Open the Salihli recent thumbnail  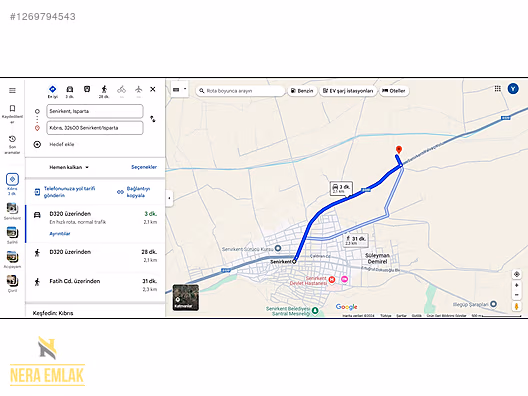[x=12, y=235]
